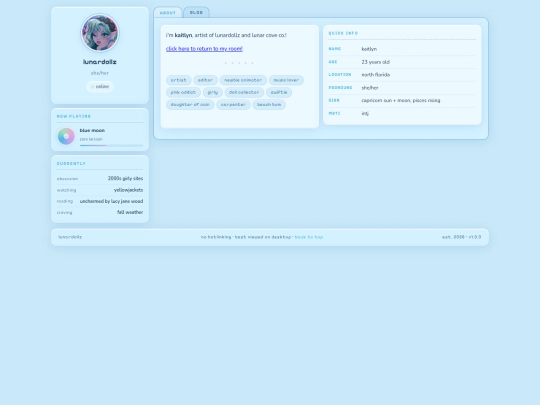Select the 'editor' tag pill
Screen dimensions: 540x405
(x=206, y=80)
